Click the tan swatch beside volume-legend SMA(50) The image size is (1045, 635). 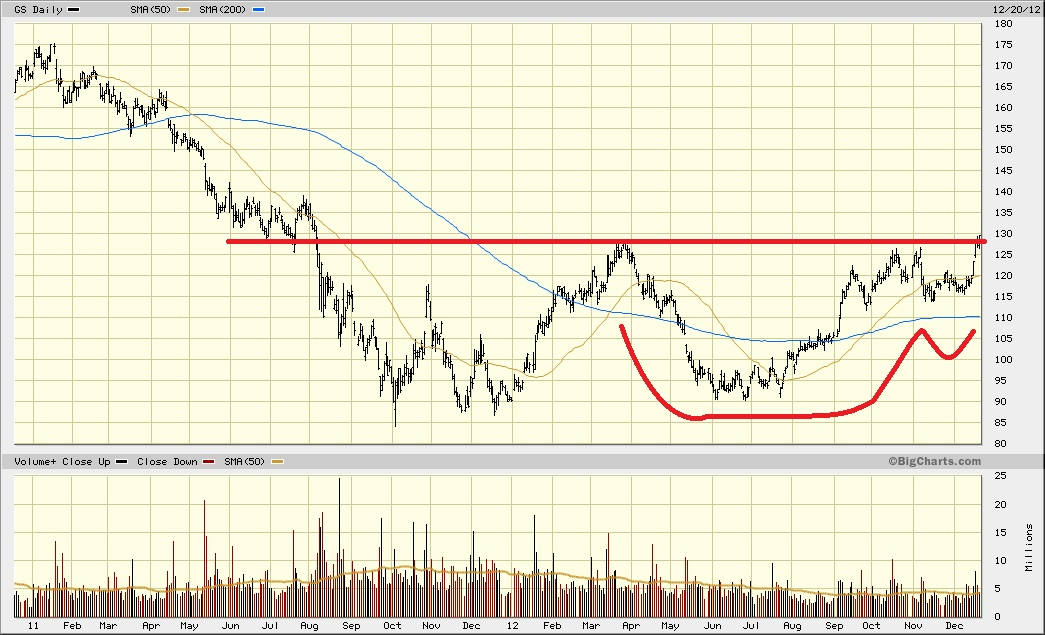(277, 462)
